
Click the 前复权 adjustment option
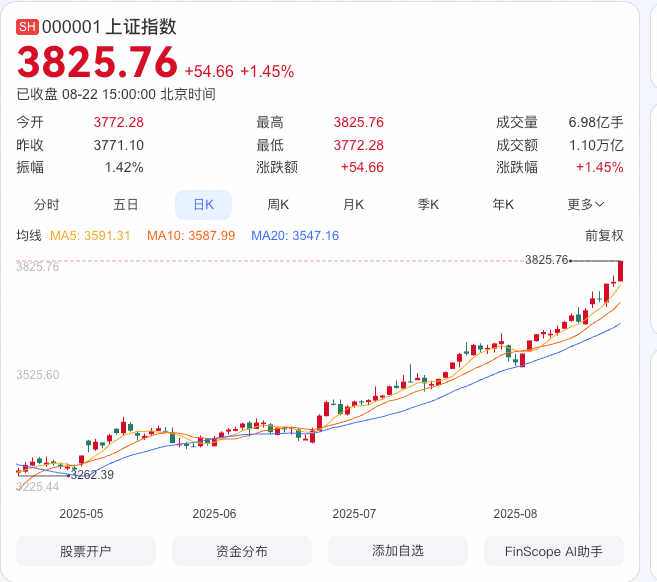click(604, 235)
